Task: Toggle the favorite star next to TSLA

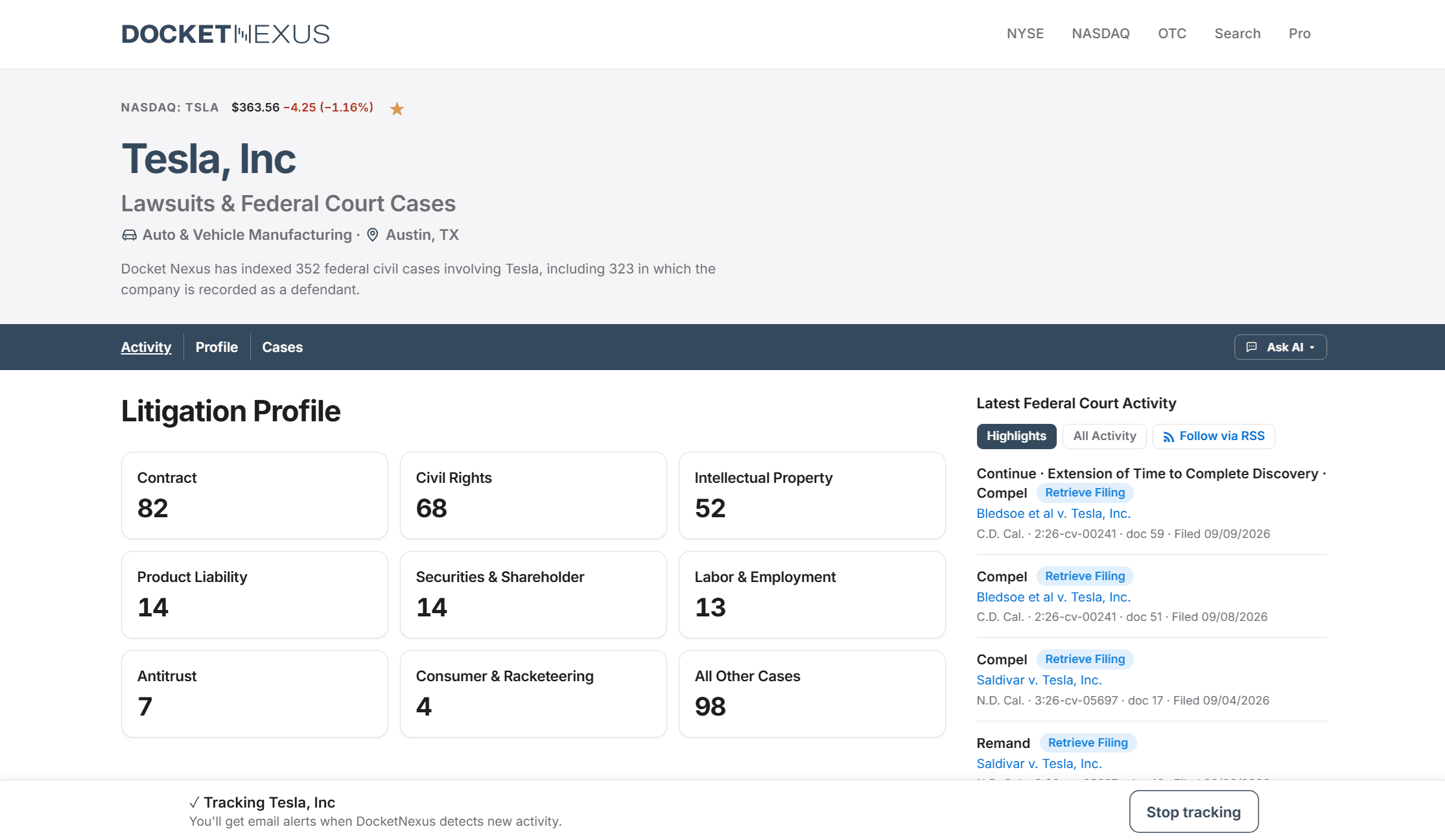Action: tap(397, 109)
